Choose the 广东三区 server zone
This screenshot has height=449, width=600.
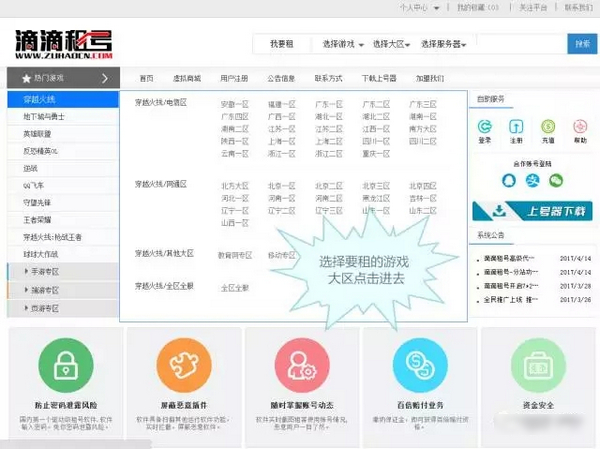[x=423, y=104]
